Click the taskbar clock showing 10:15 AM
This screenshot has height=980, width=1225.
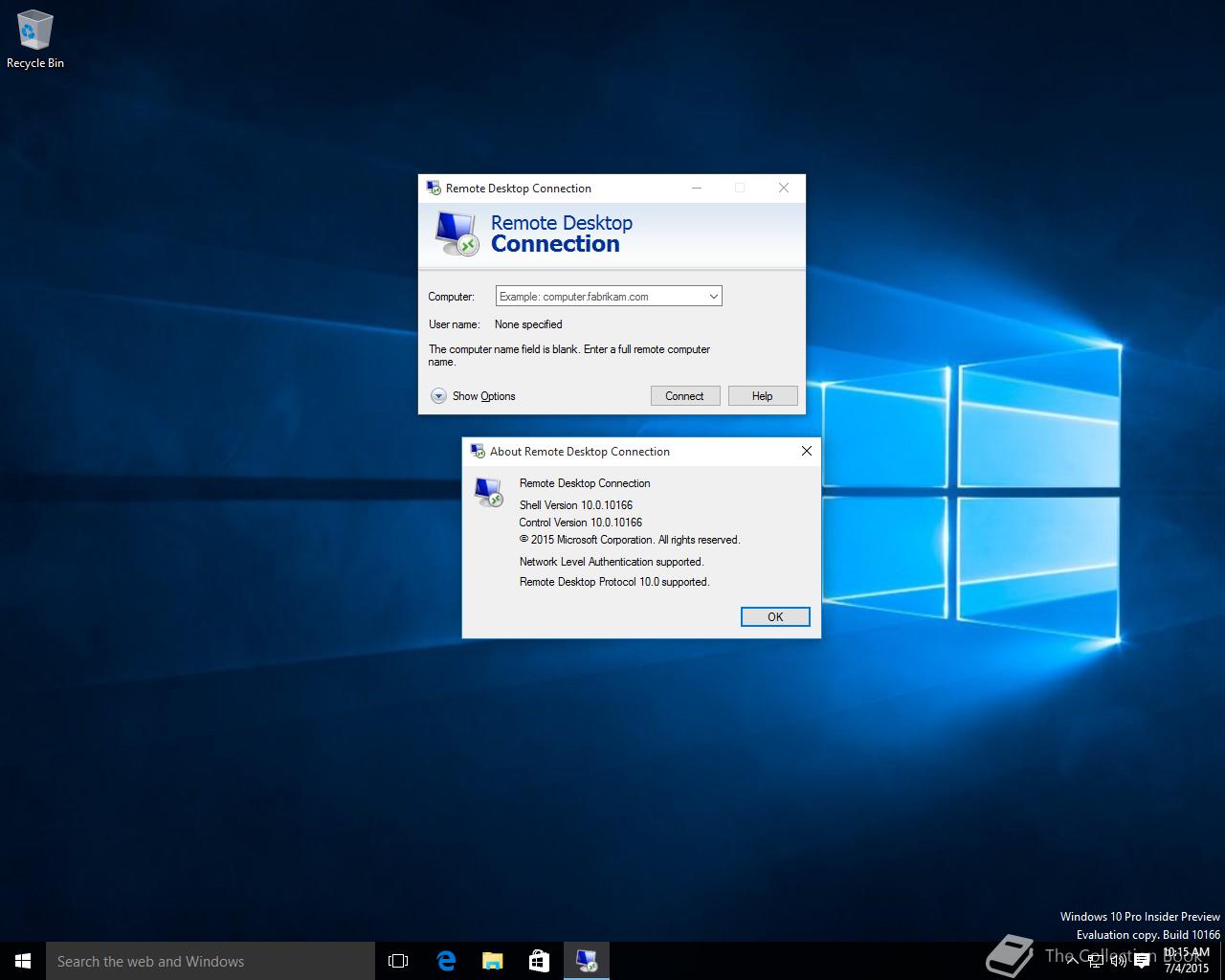click(x=1186, y=961)
